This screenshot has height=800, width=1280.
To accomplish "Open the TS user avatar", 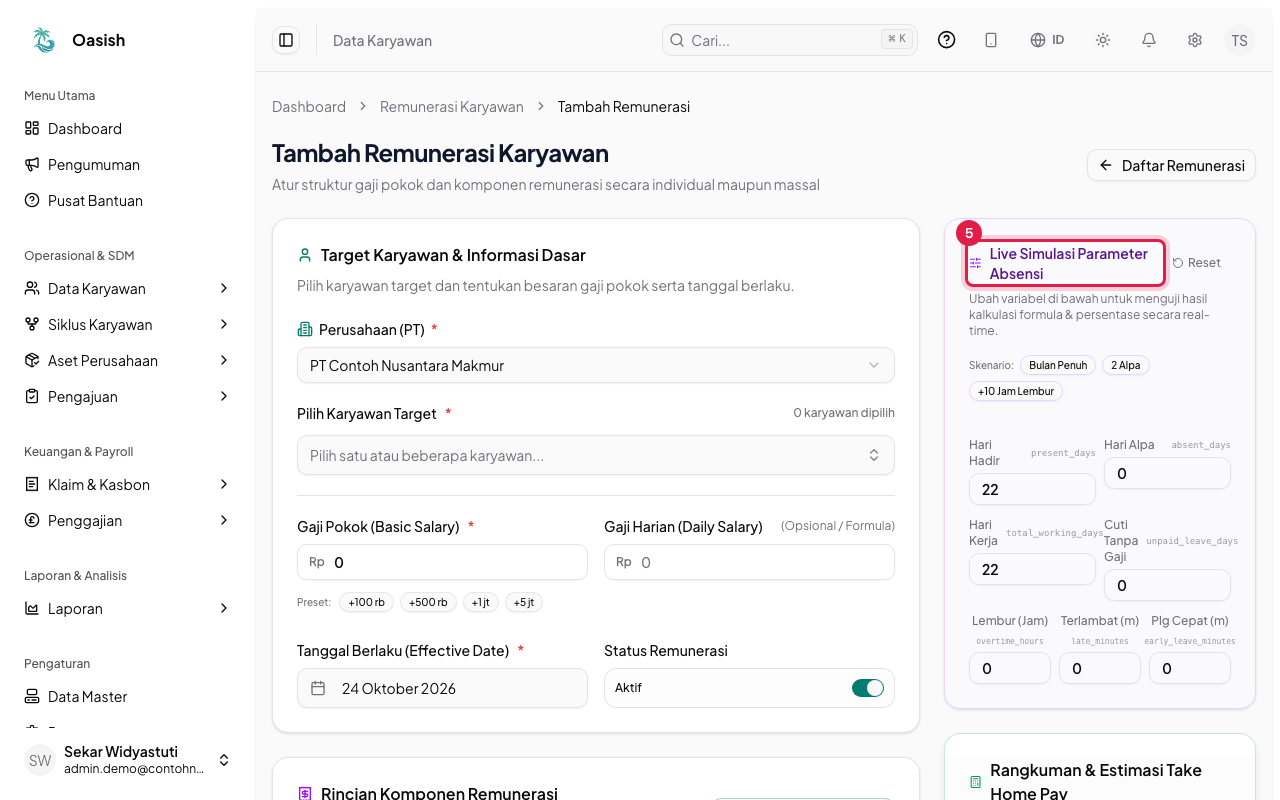I will coord(1240,40).
